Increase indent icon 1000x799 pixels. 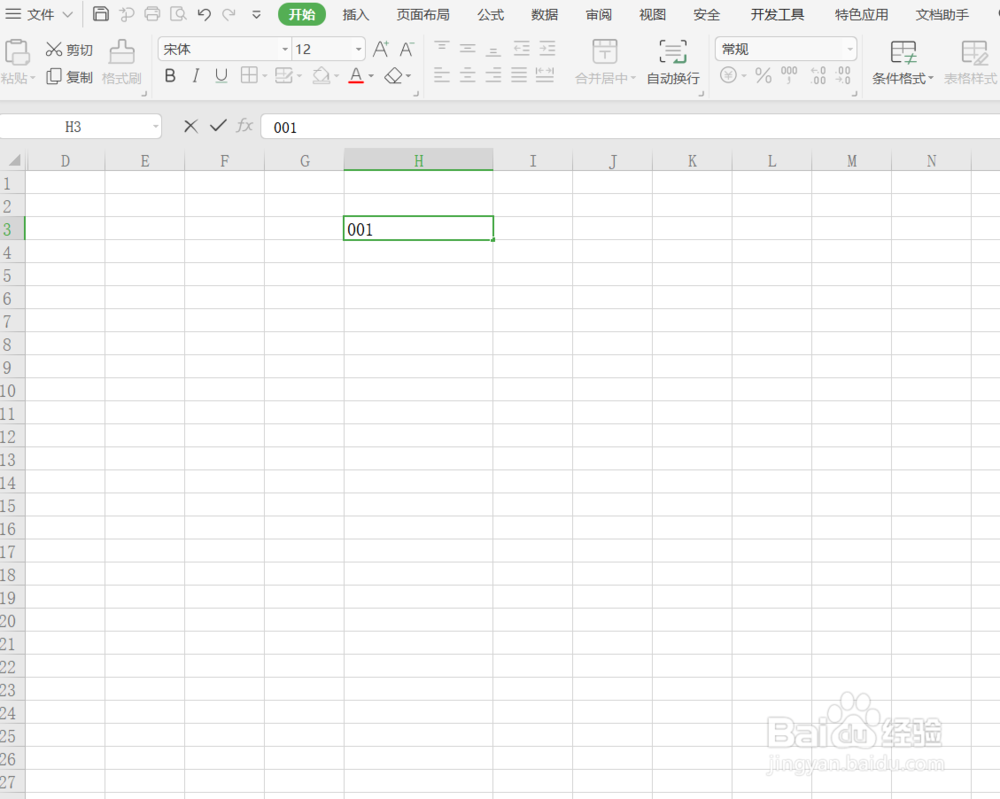[x=547, y=48]
